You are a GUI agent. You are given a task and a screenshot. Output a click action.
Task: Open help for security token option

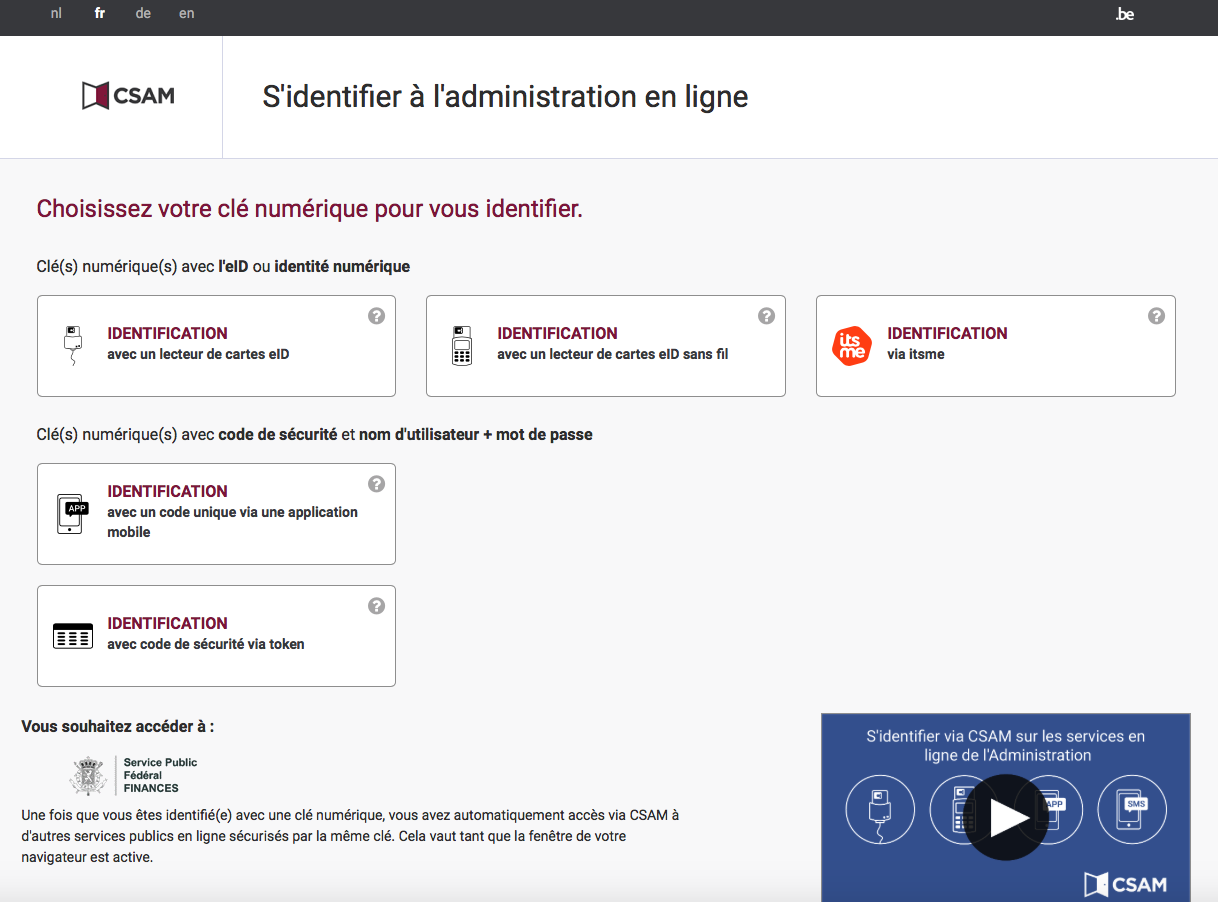click(x=376, y=606)
